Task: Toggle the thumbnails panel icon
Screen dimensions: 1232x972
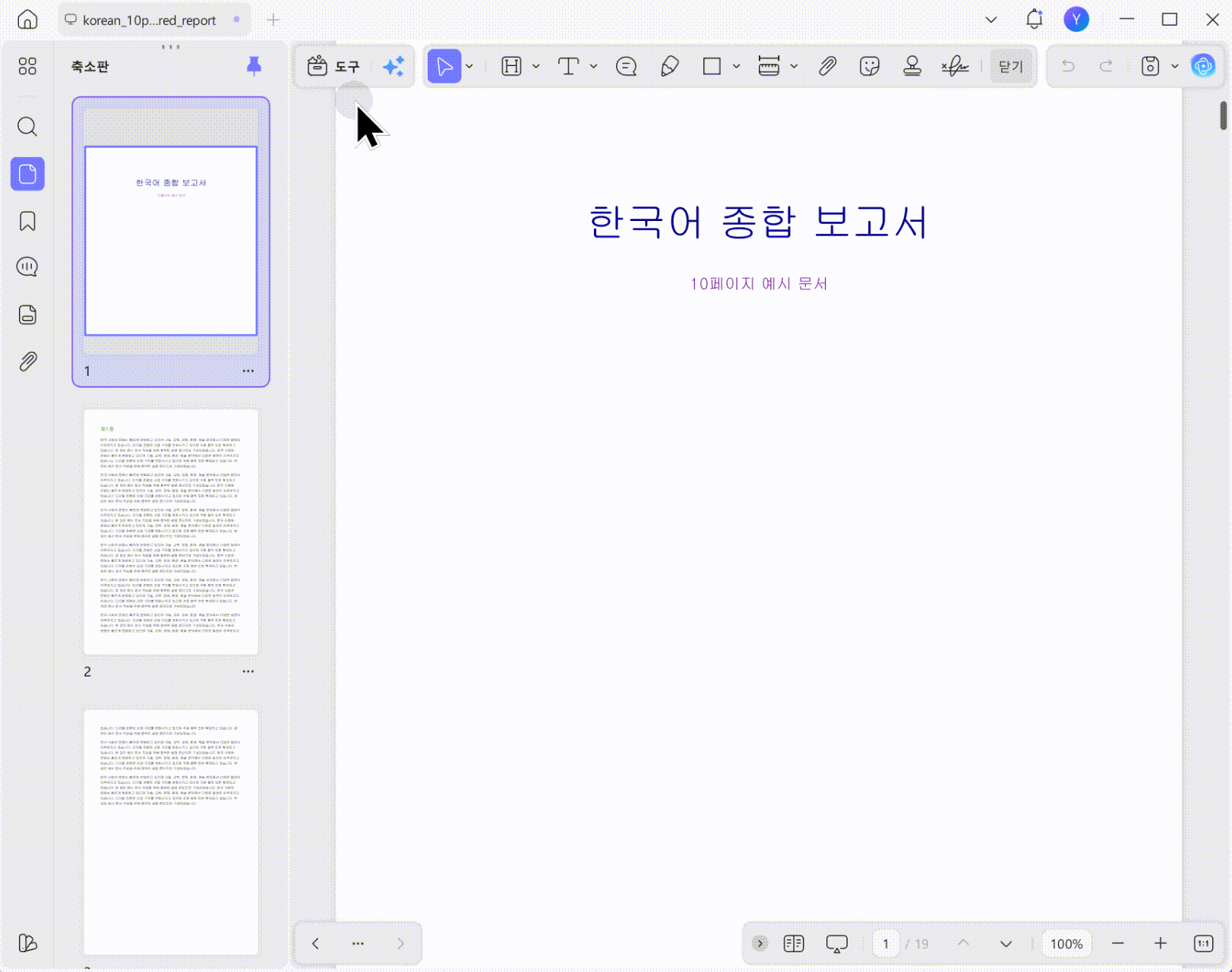Action: [27, 174]
